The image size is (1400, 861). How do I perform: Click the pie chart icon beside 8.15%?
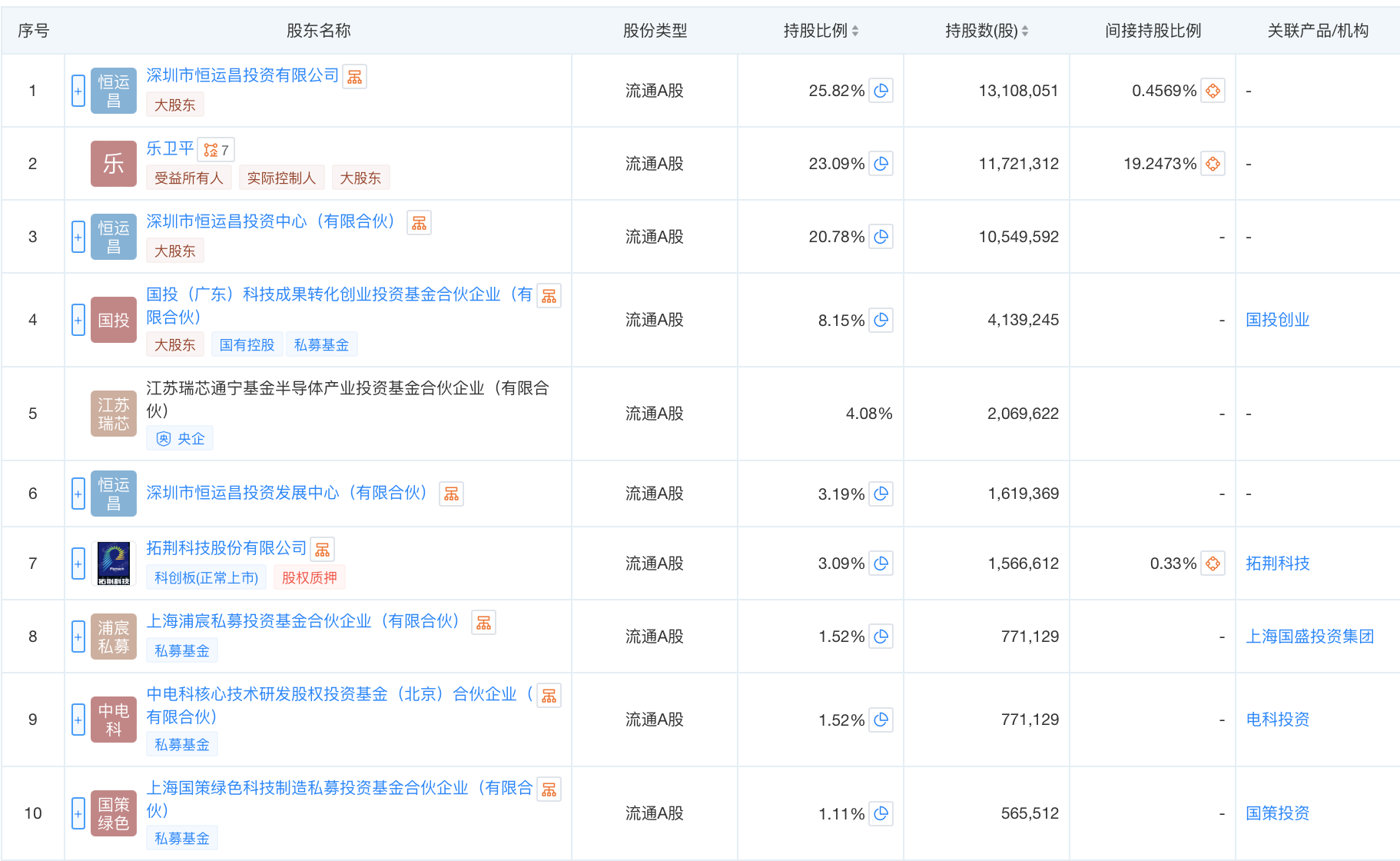point(881,320)
